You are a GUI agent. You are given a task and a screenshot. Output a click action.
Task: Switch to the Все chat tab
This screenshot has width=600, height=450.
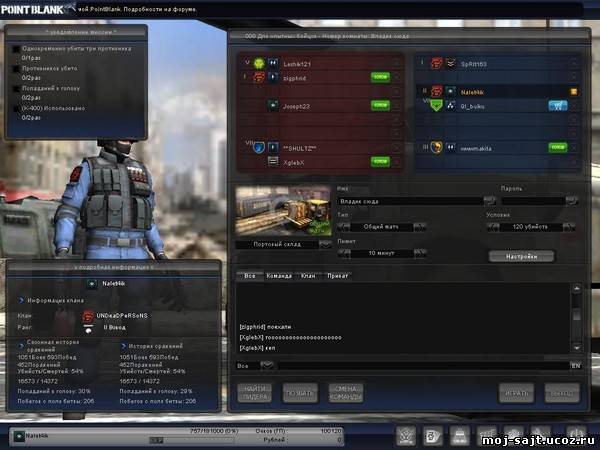pyautogui.click(x=249, y=276)
